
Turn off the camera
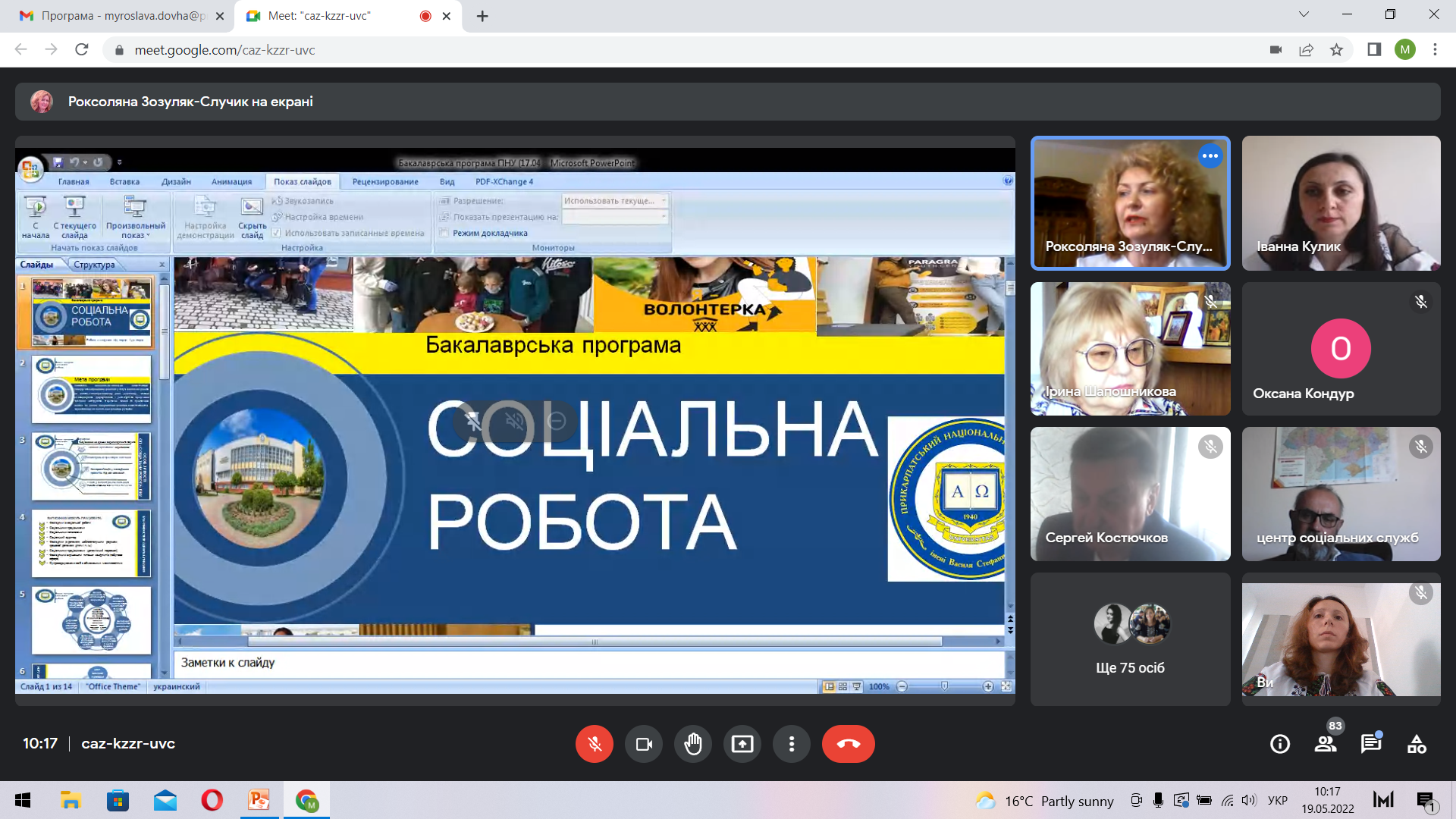coord(643,744)
